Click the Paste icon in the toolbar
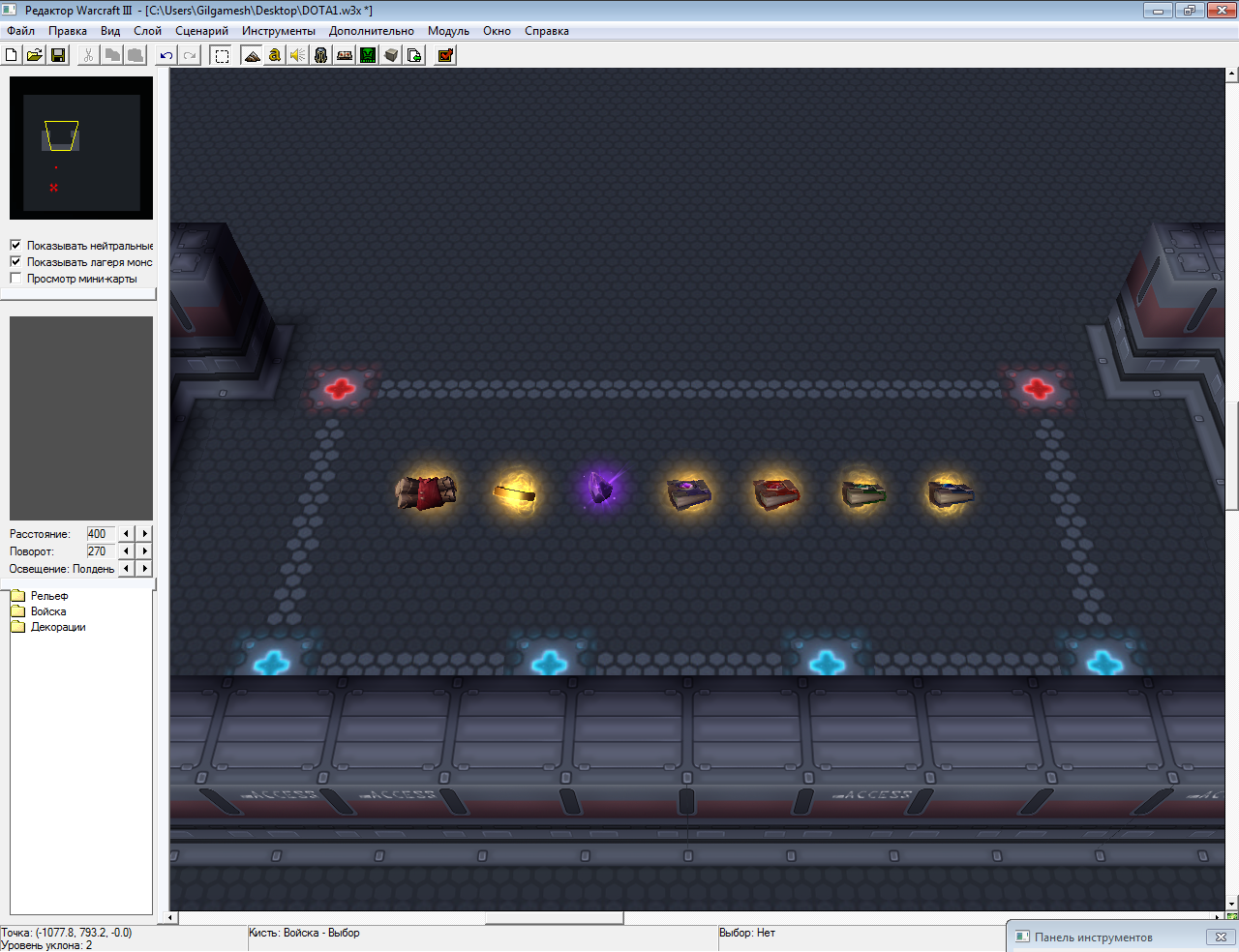 [x=136, y=55]
